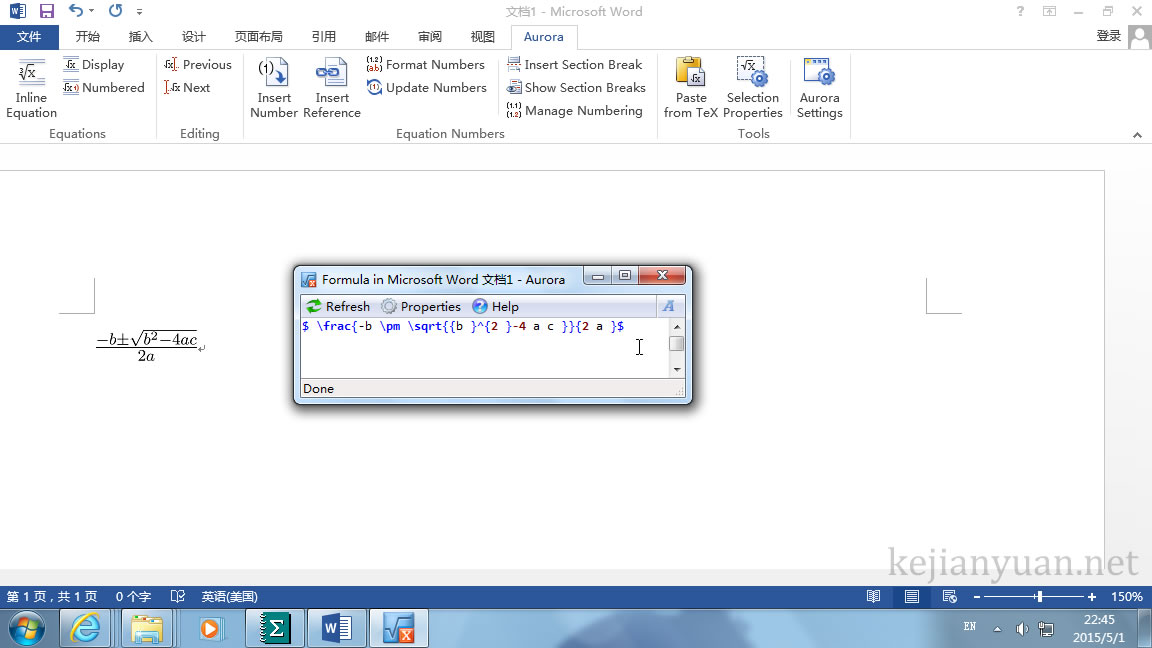This screenshot has height=648, width=1152.
Task: Open Format Numbers
Action: coord(425,65)
